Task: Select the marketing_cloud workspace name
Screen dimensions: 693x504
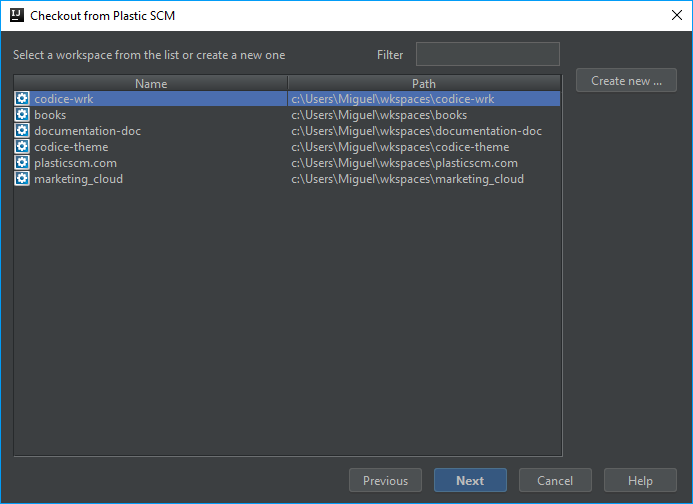Action: pos(79,179)
